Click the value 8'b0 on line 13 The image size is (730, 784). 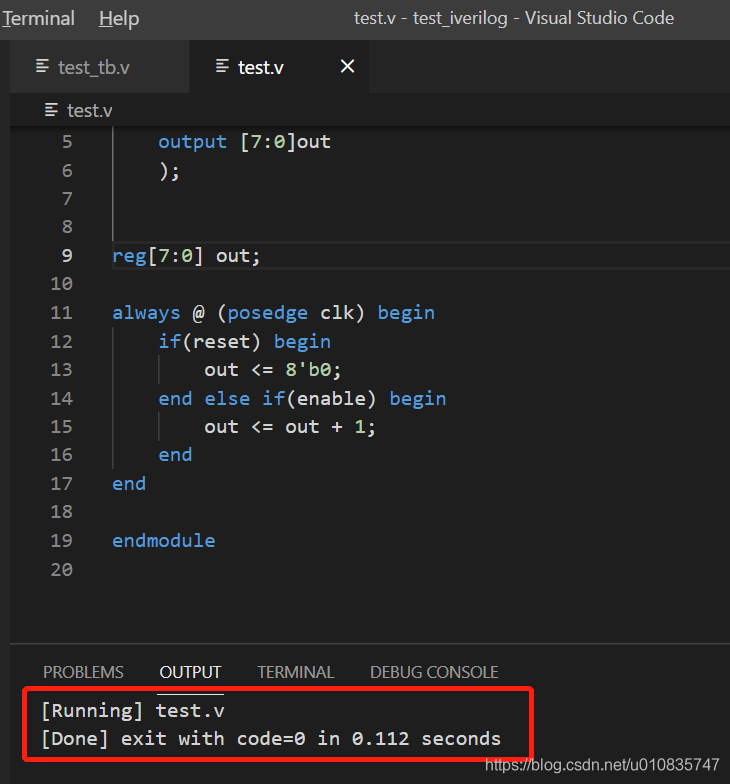308,370
